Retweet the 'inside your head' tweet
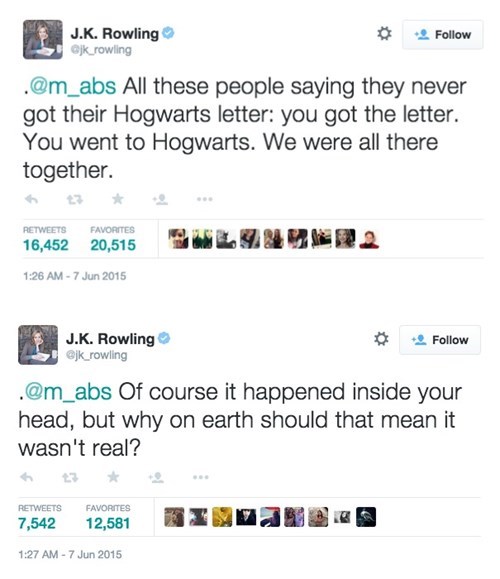The height and width of the screenshot is (579, 500). 70,477
